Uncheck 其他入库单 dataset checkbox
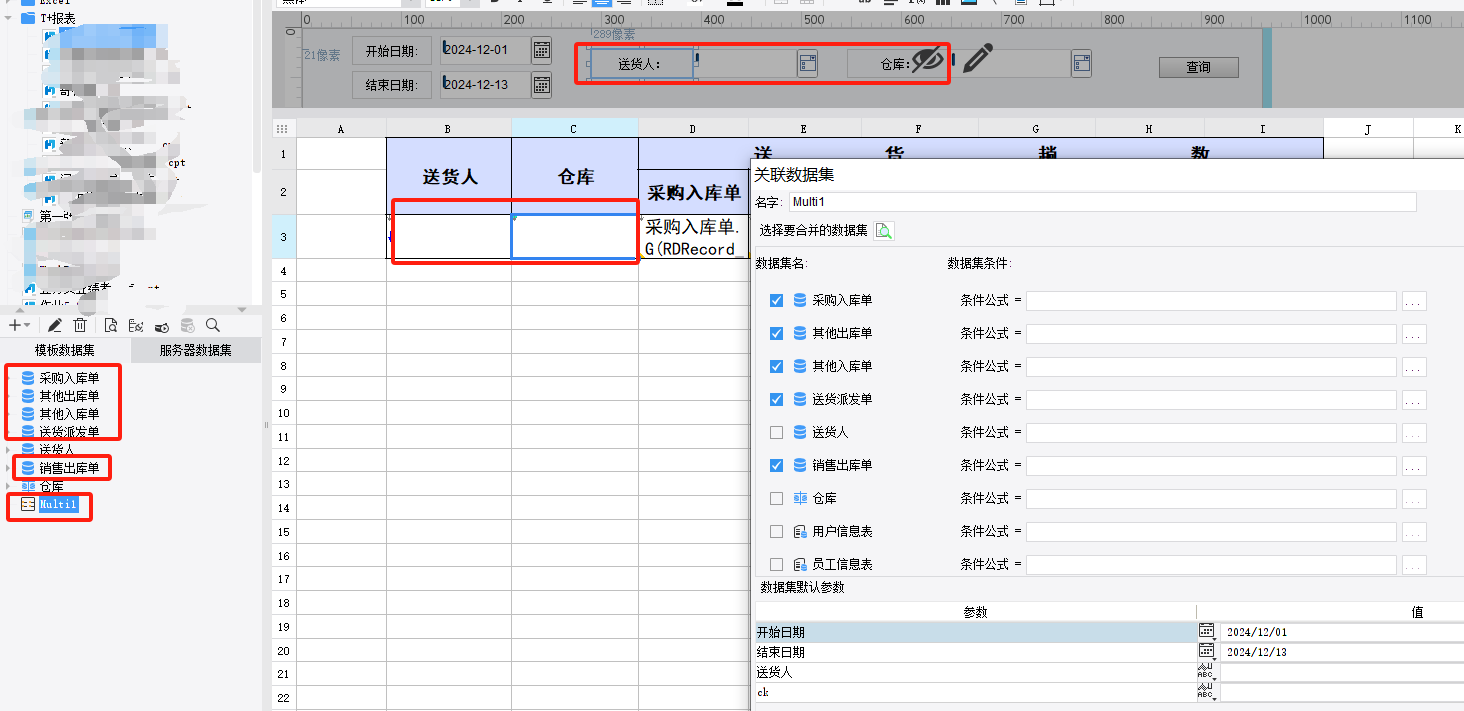The height and width of the screenshot is (711, 1464). pos(777,366)
